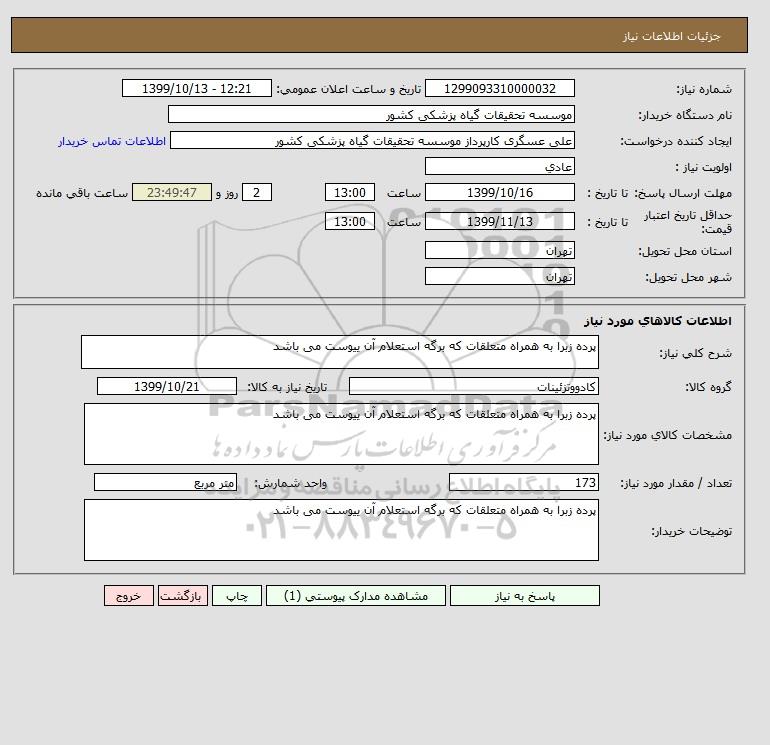
Task: Click the بازگشت back button
Action: coord(183,596)
